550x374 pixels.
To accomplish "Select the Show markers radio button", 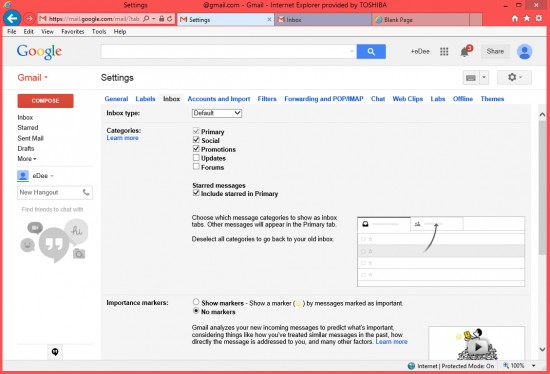I will tap(196, 302).
